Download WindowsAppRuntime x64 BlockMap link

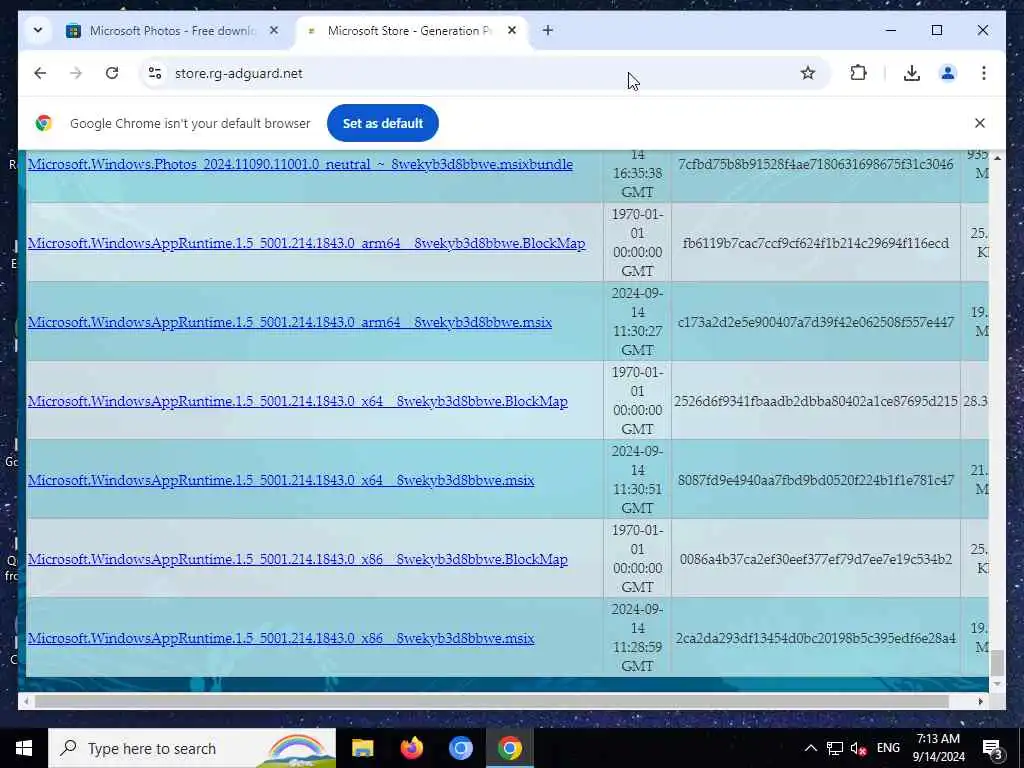pyautogui.click(x=297, y=401)
